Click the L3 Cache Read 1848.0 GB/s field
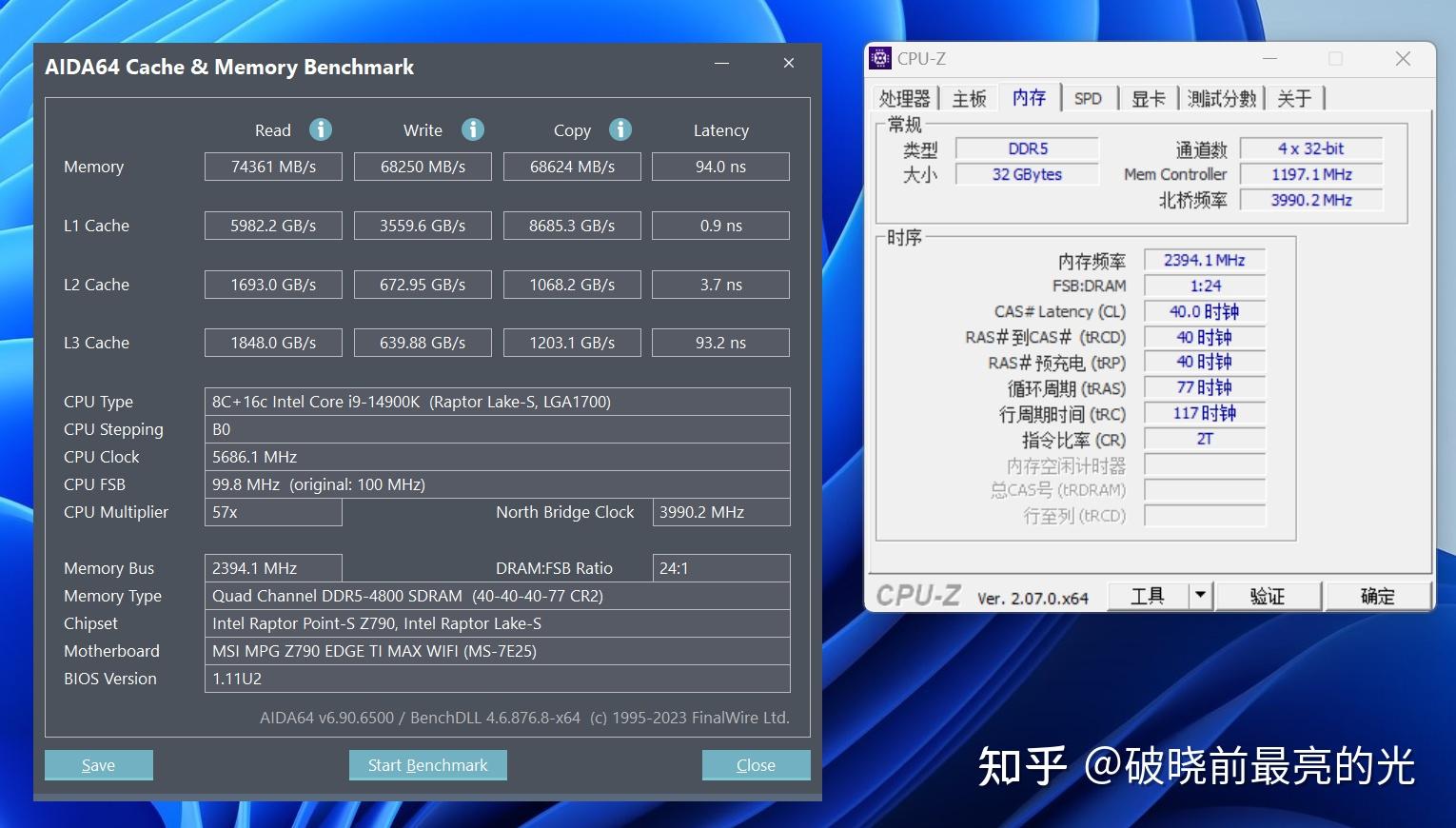Image resolution: width=1456 pixels, height=828 pixels. 273,343
